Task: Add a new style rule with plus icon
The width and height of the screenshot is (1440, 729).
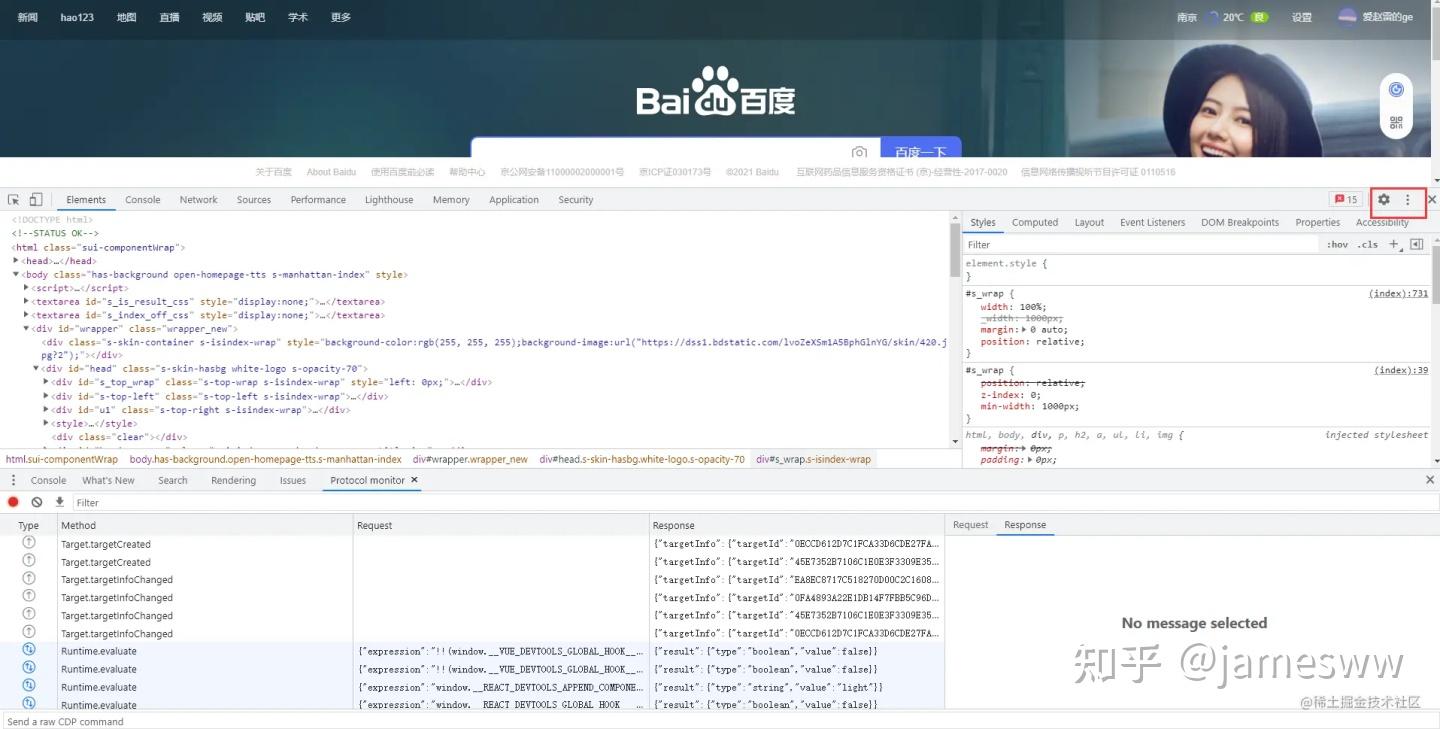Action: click(1394, 244)
